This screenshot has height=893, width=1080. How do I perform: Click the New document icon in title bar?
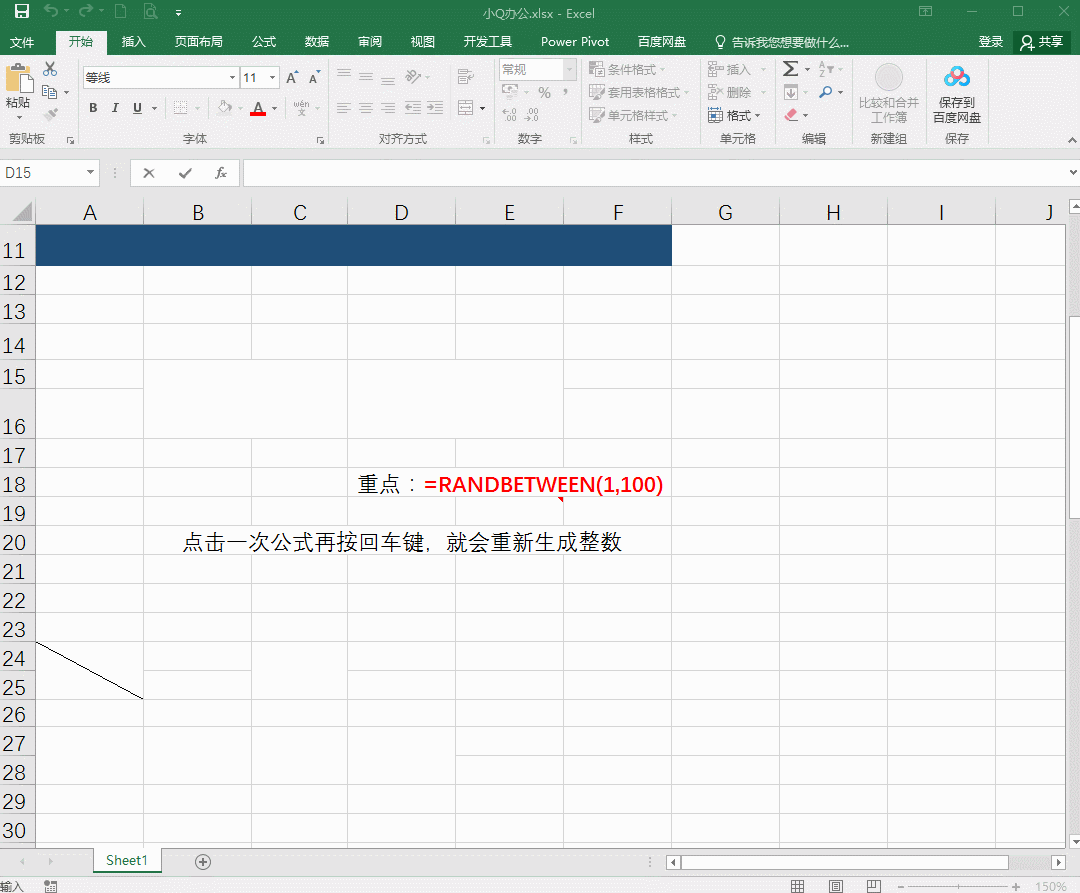point(121,11)
